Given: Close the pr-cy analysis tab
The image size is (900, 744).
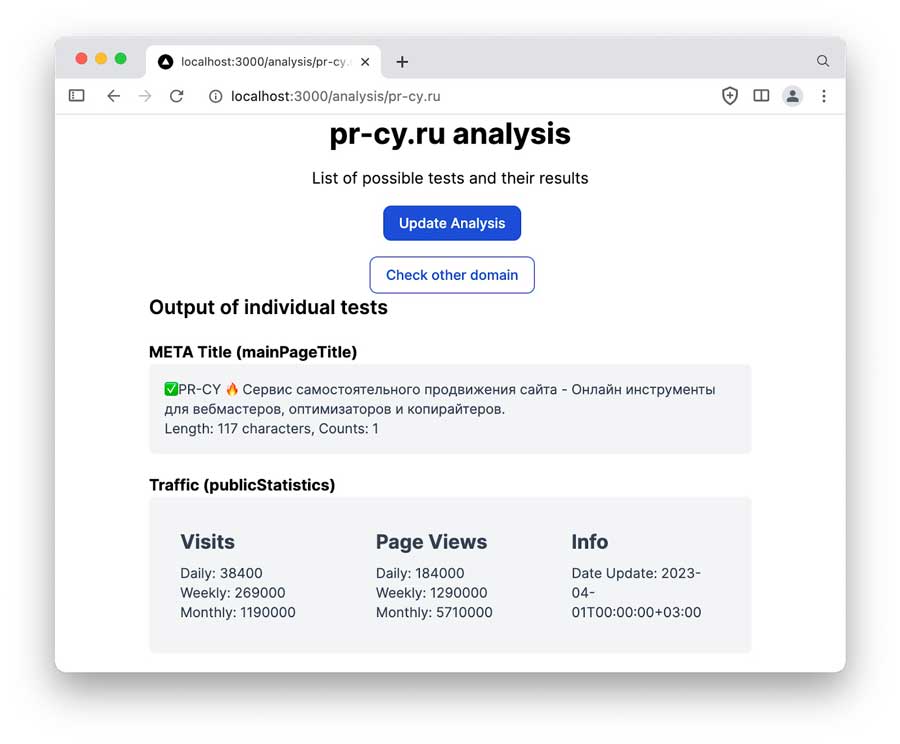Looking at the screenshot, I should click(365, 61).
